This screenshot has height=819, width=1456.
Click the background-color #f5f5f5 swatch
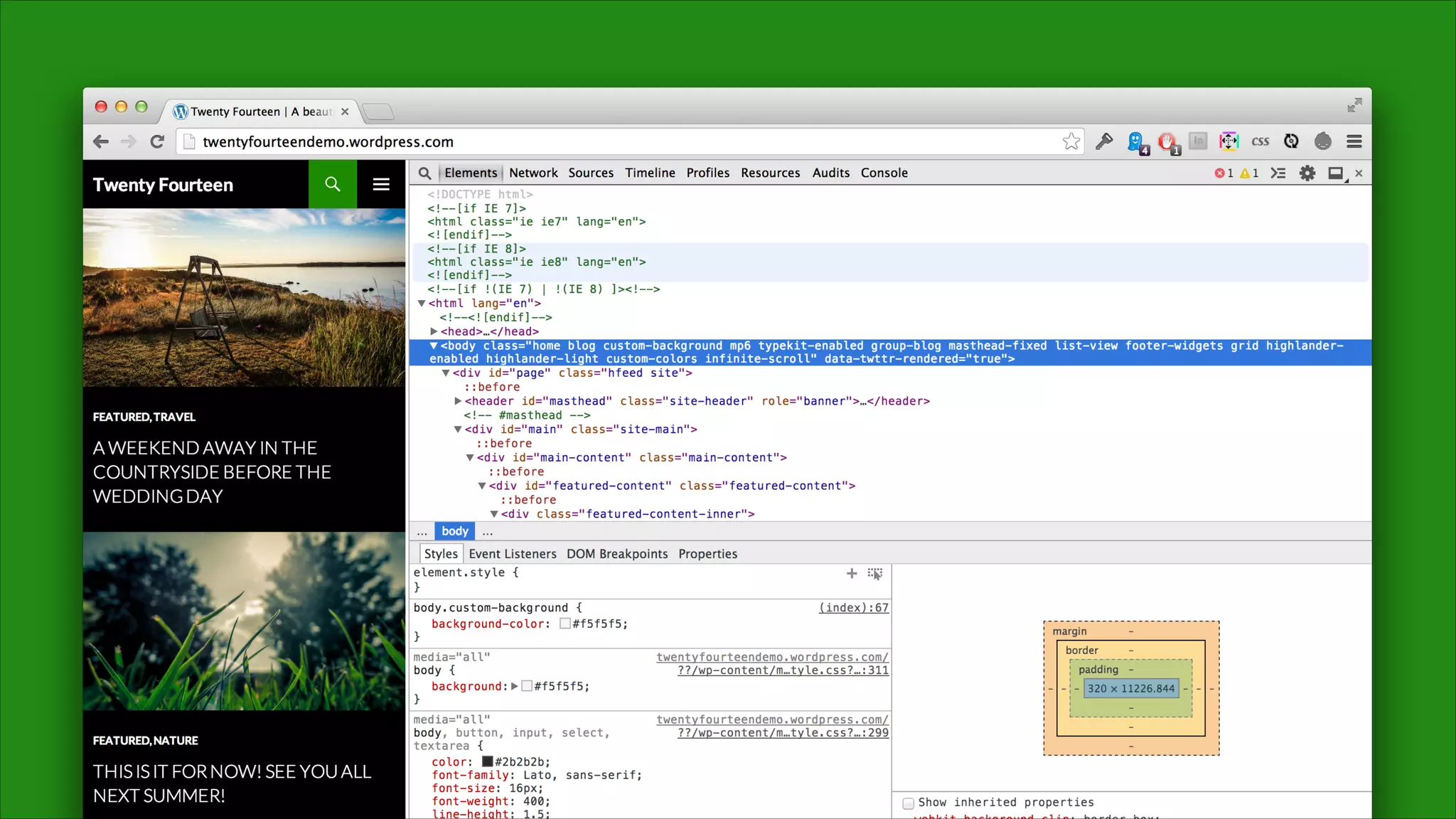(565, 623)
